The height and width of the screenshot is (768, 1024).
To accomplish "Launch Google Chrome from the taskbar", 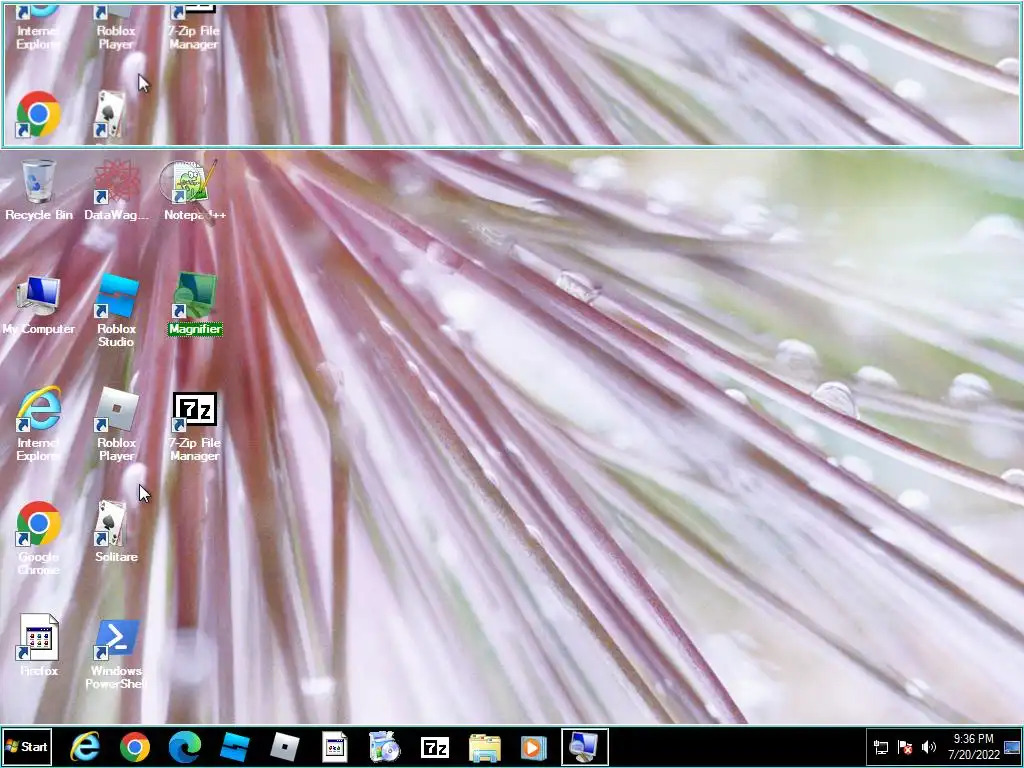I will pos(135,747).
